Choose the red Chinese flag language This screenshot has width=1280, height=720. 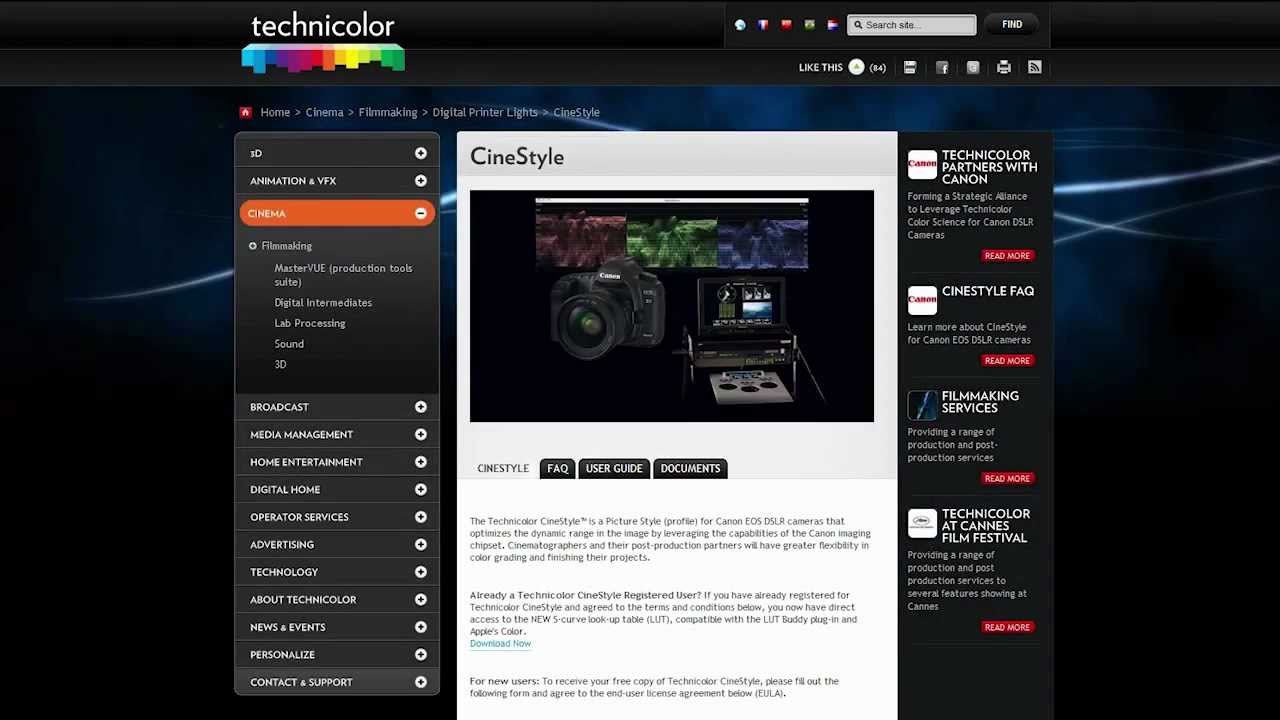786,25
